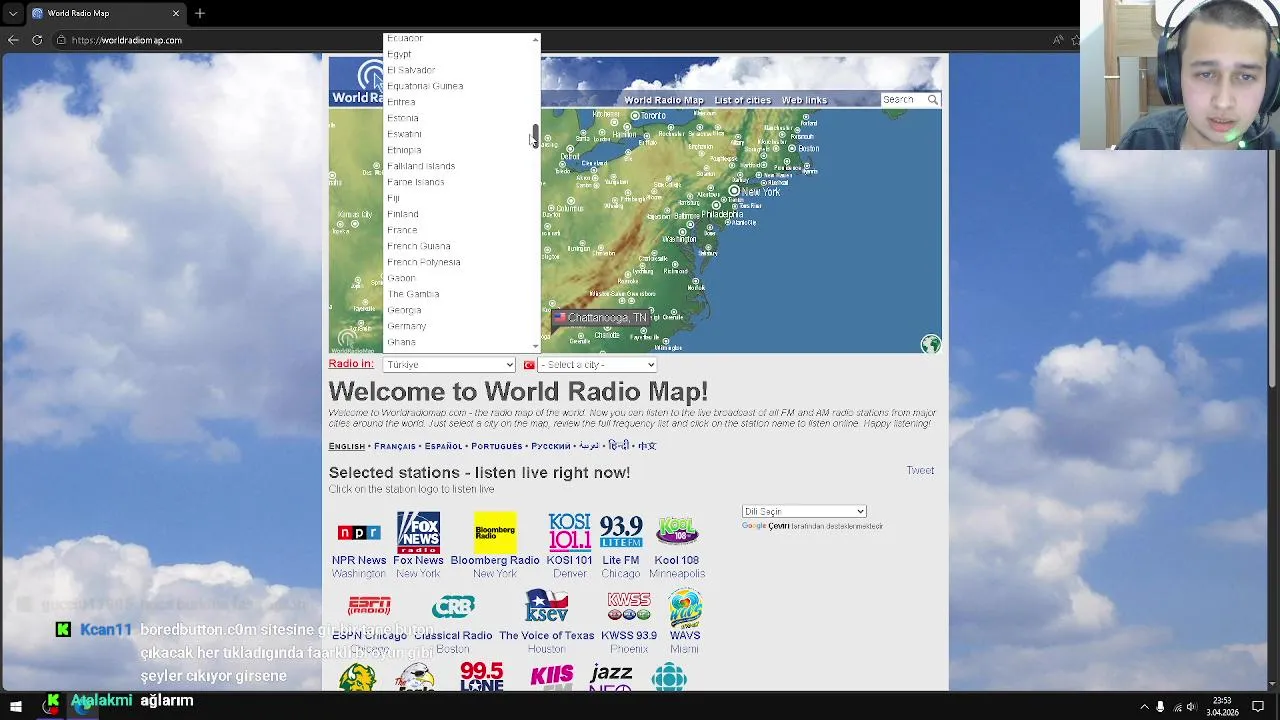
Task: Open the Dili Seçin language dropdown
Action: pos(804,511)
